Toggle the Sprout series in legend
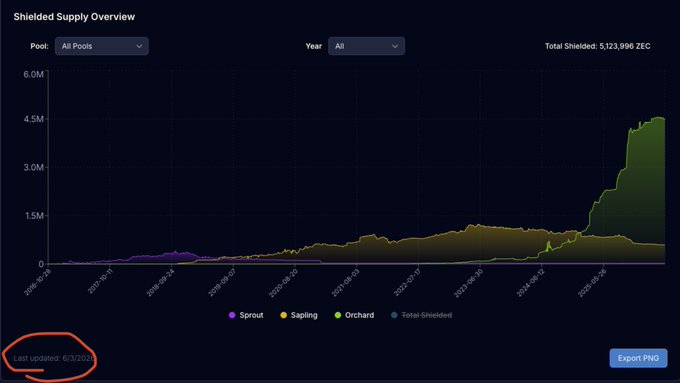This screenshot has width=680, height=383. point(246,315)
